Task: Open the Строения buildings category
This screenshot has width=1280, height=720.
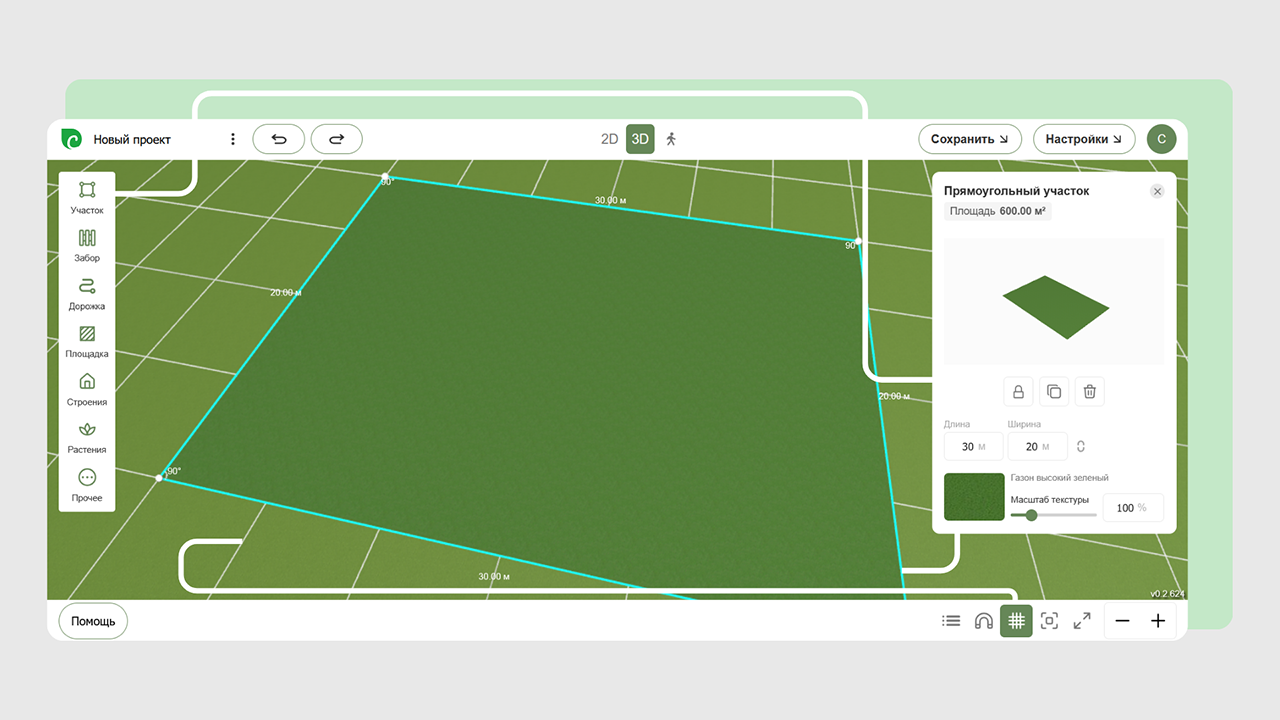Action: tap(87, 389)
